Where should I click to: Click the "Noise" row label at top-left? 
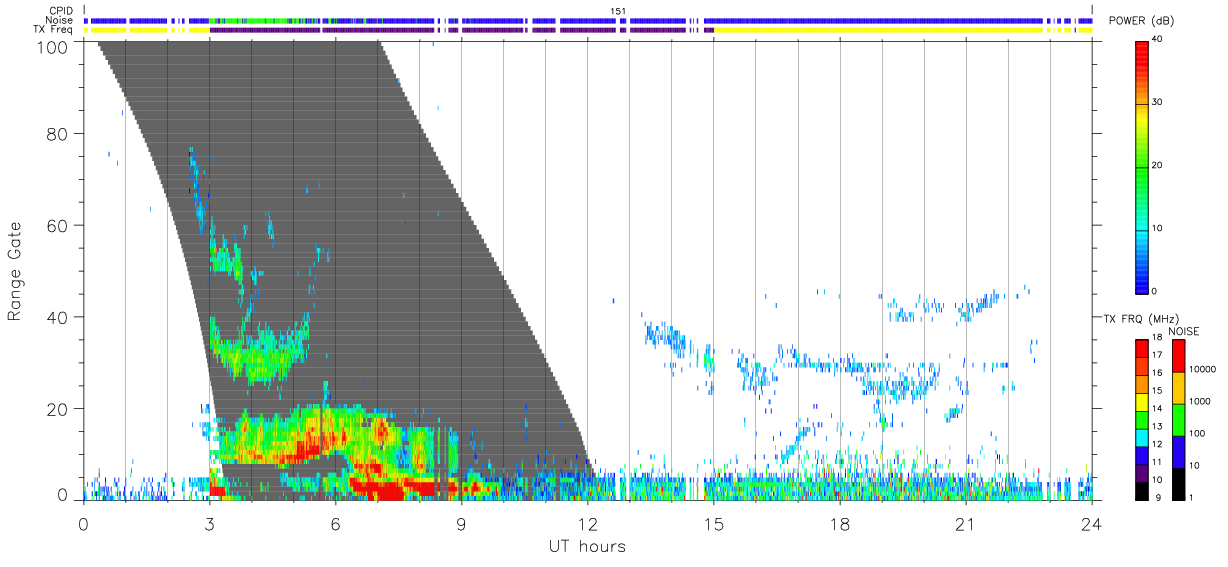[59, 20]
